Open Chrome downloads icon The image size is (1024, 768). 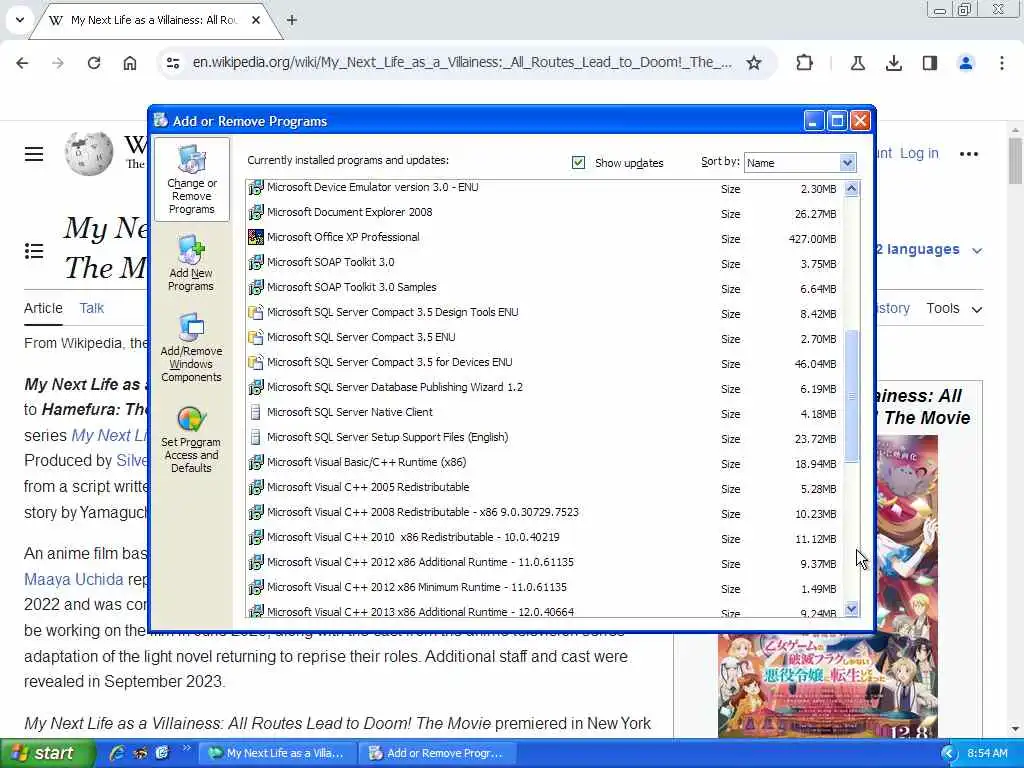894,63
